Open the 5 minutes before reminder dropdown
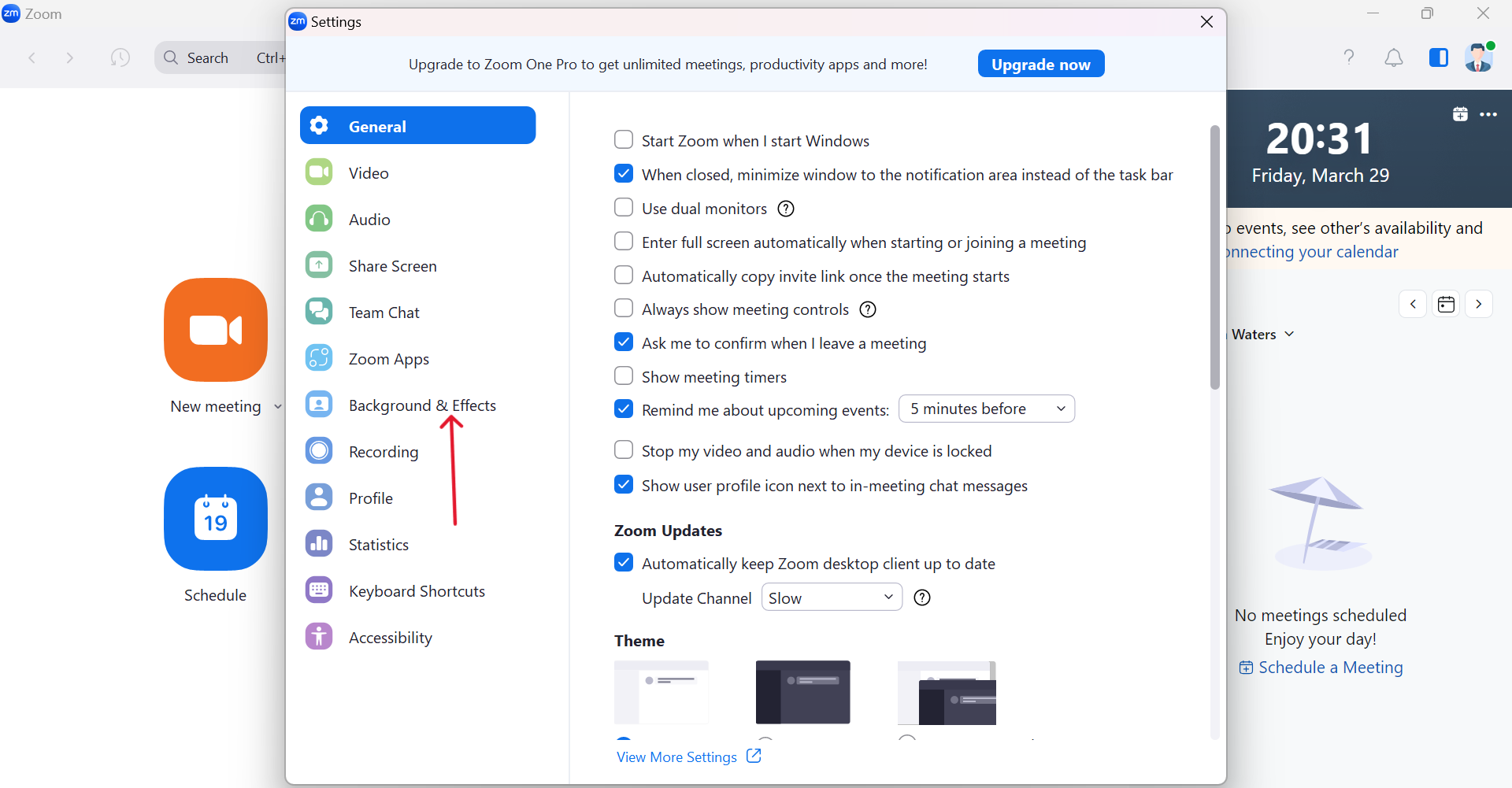 point(987,409)
